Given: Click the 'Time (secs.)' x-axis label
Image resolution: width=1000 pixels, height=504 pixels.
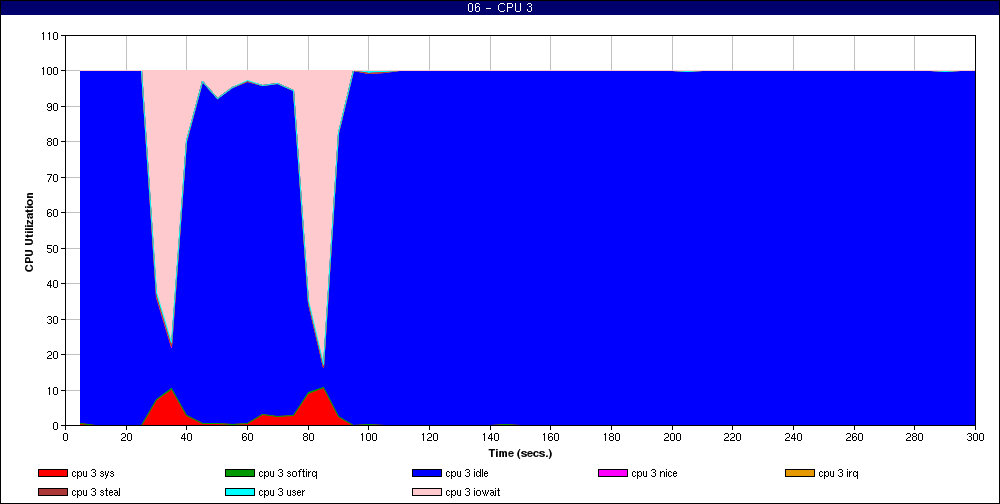Looking at the screenshot, I should point(520,454).
